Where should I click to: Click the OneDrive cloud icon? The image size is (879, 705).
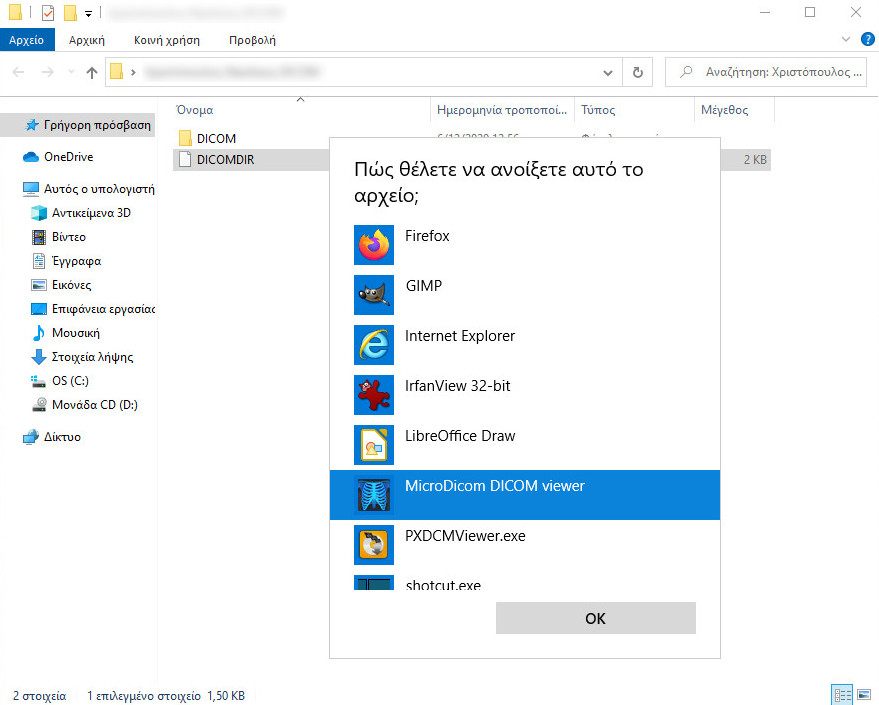point(31,157)
